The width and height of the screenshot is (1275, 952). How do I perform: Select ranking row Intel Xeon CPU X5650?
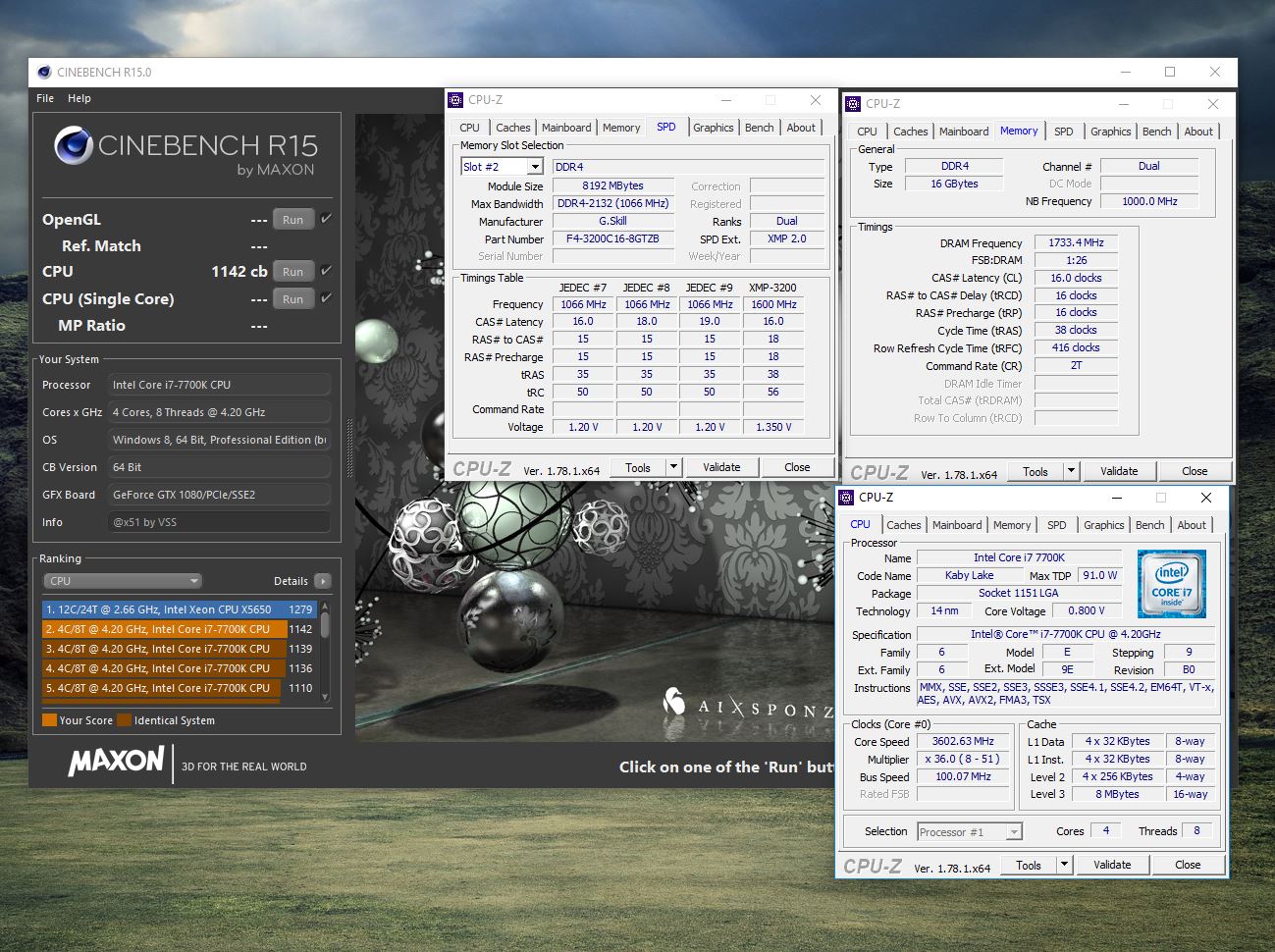[179, 609]
